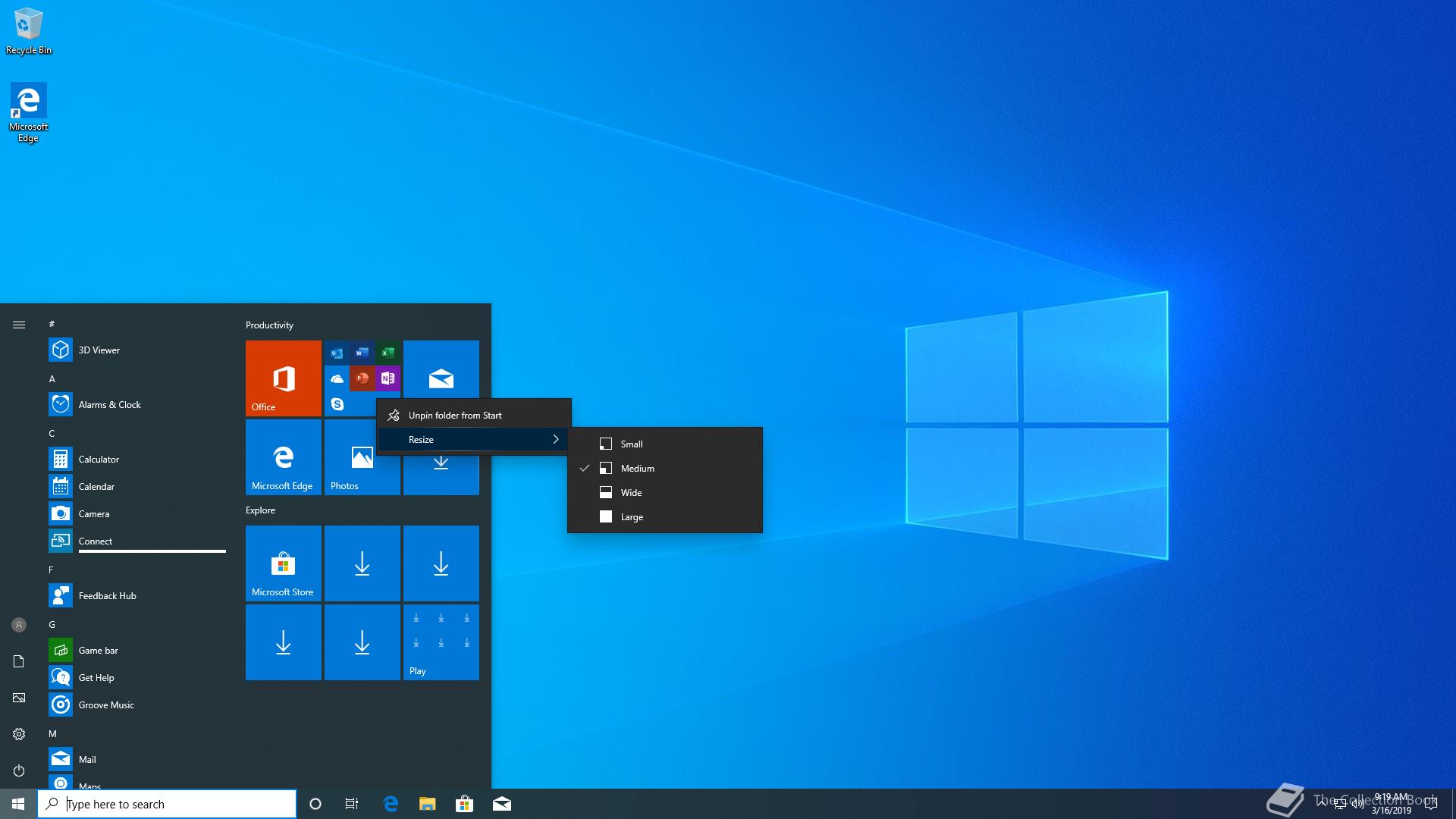Click the OneNote icon in folder tile
This screenshot has width=1456, height=819.
click(388, 378)
